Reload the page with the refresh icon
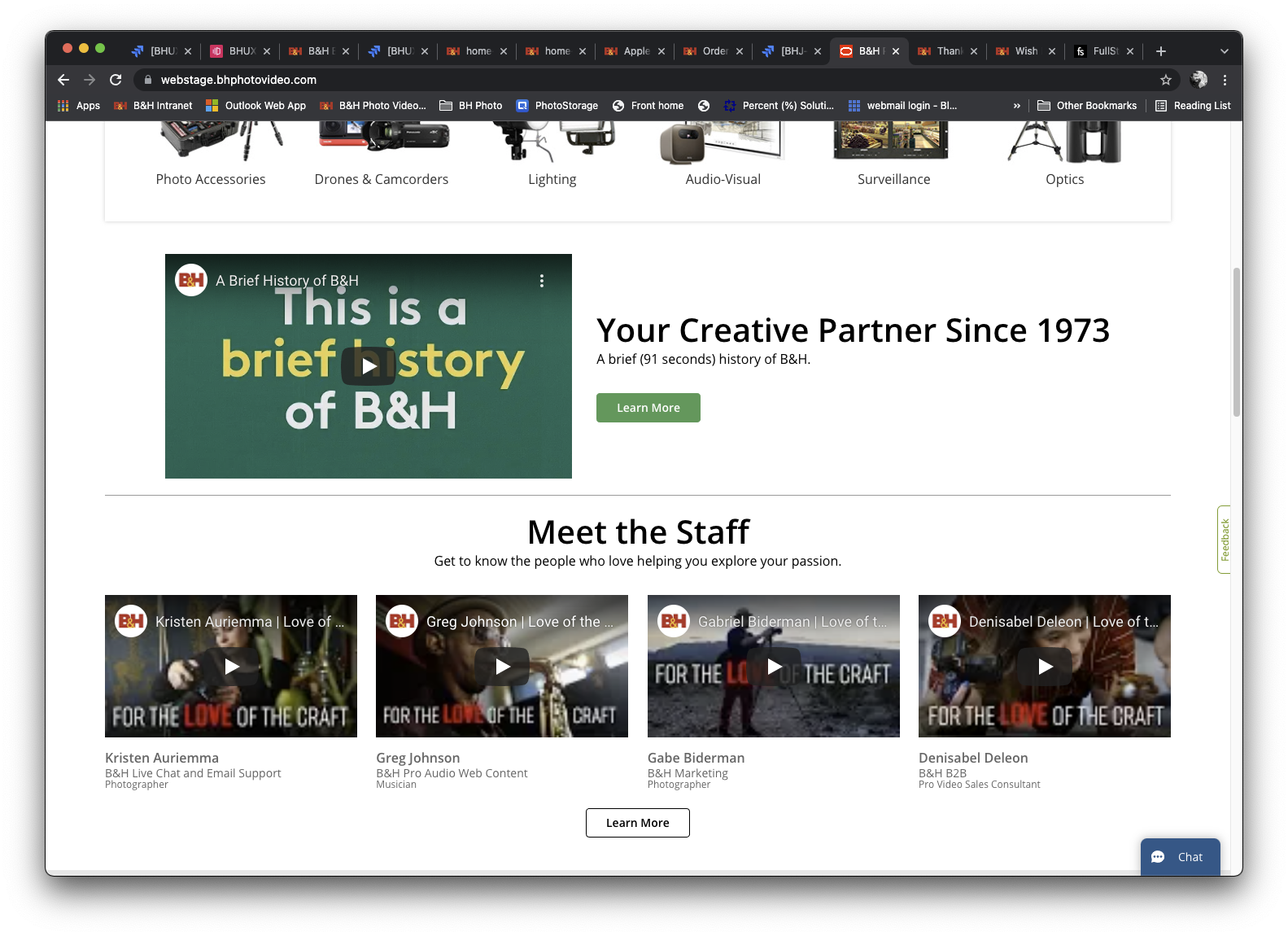 [116, 80]
